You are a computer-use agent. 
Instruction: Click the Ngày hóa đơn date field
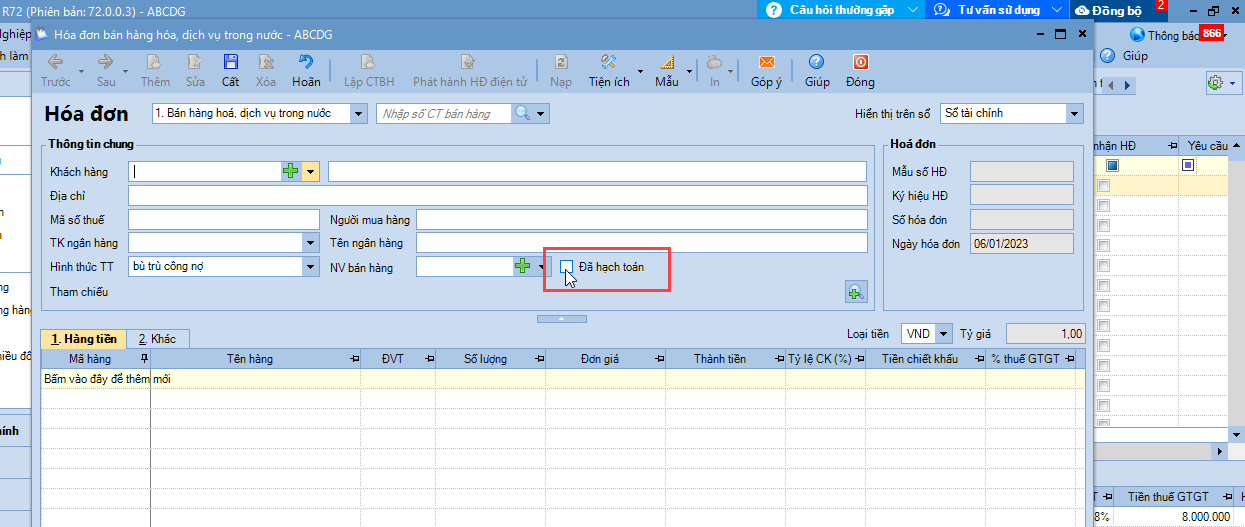click(x=1021, y=243)
